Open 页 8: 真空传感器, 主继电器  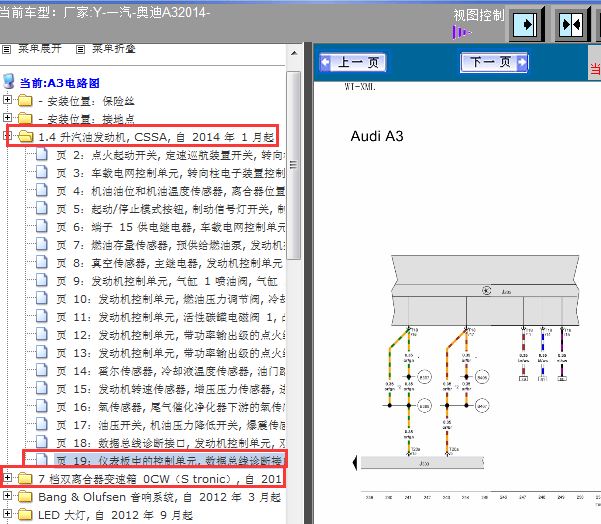[x=169, y=263]
